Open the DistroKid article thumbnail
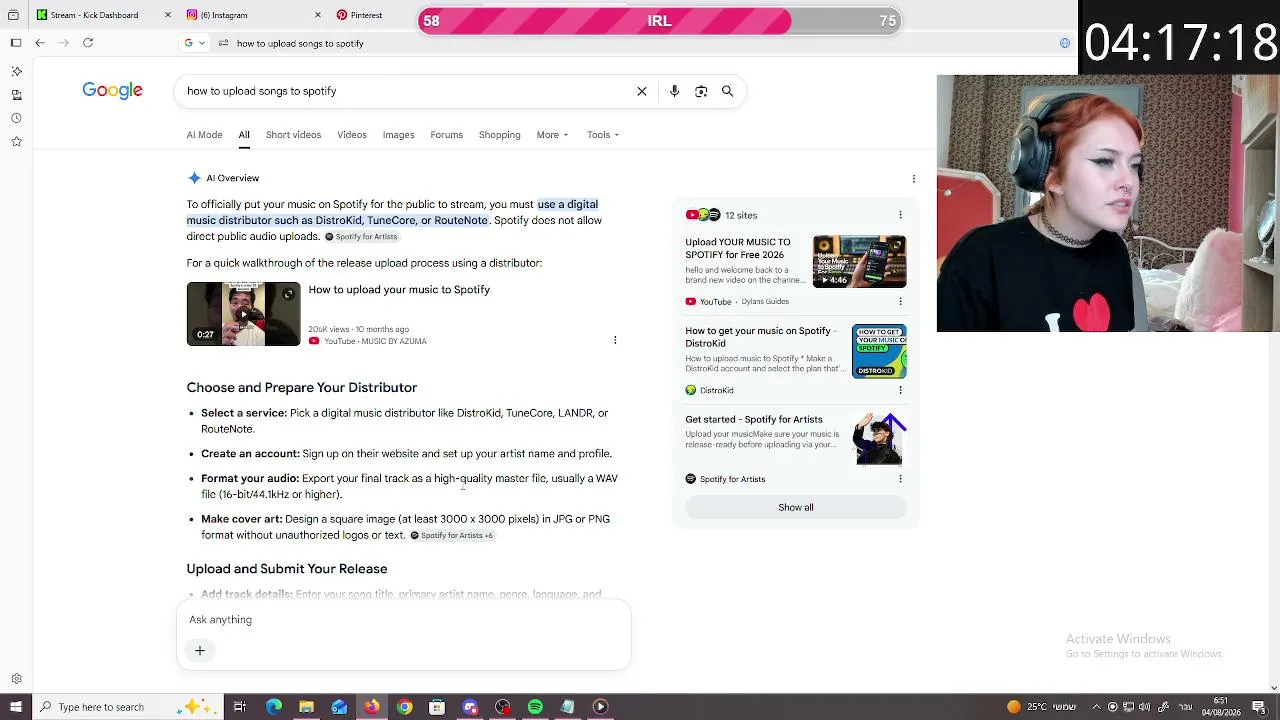 coord(879,351)
